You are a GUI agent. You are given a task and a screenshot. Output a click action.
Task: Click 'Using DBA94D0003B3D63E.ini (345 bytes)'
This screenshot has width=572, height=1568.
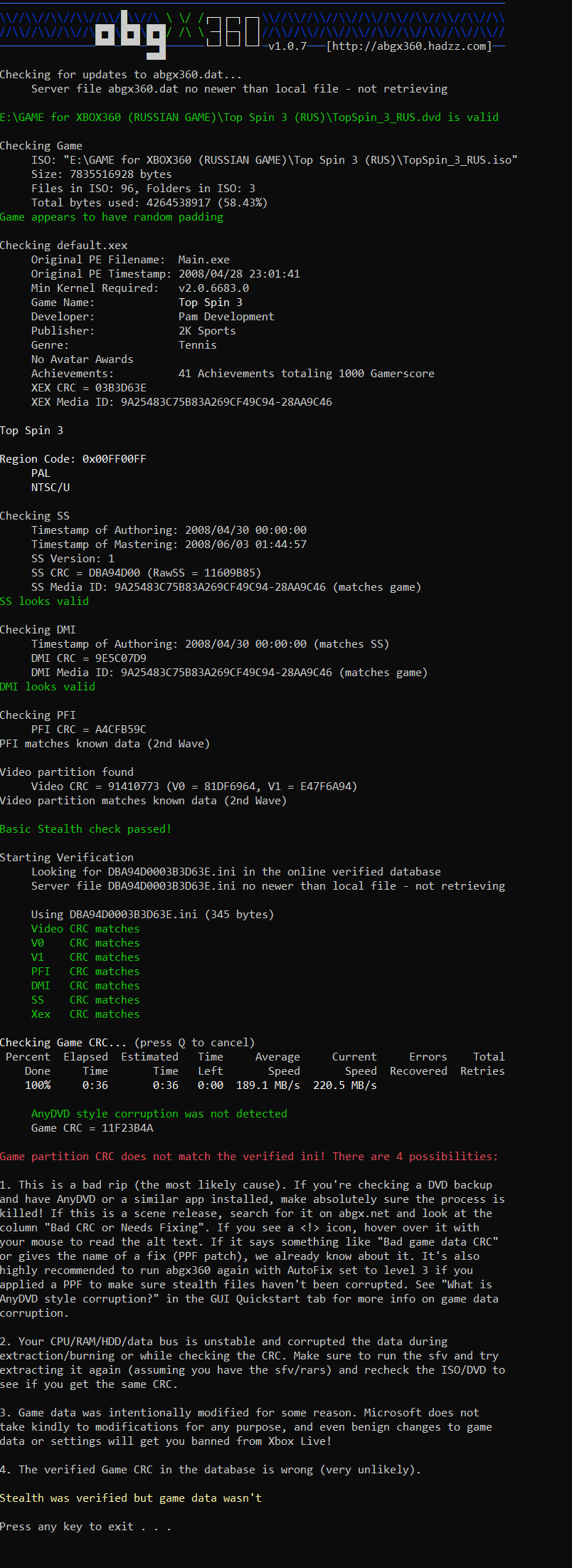pos(153,915)
